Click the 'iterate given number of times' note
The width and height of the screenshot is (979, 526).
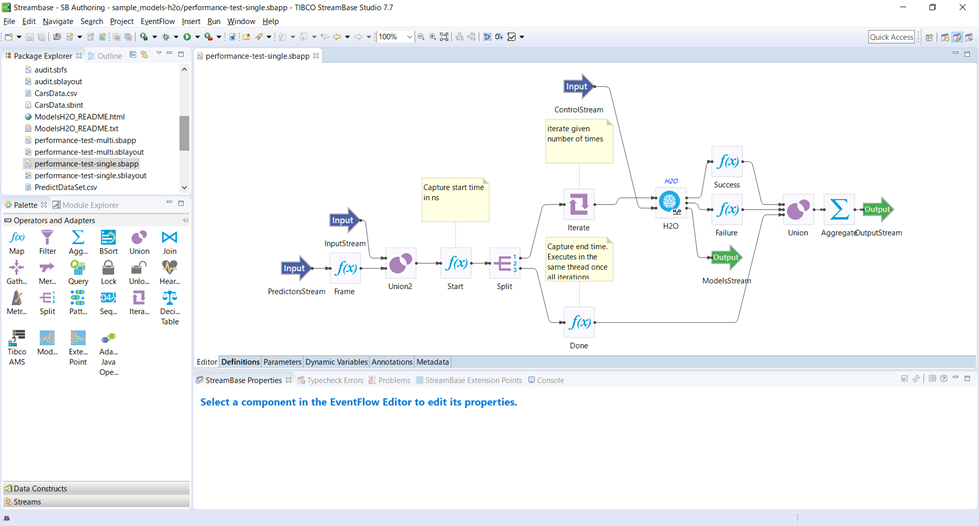pyautogui.click(x=579, y=141)
